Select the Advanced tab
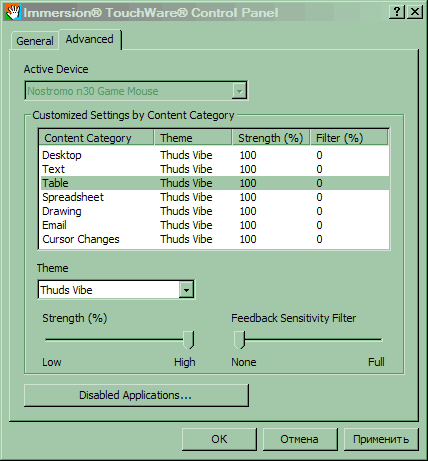Image resolution: width=428 pixels, height=461 pixels. point(89,39)
